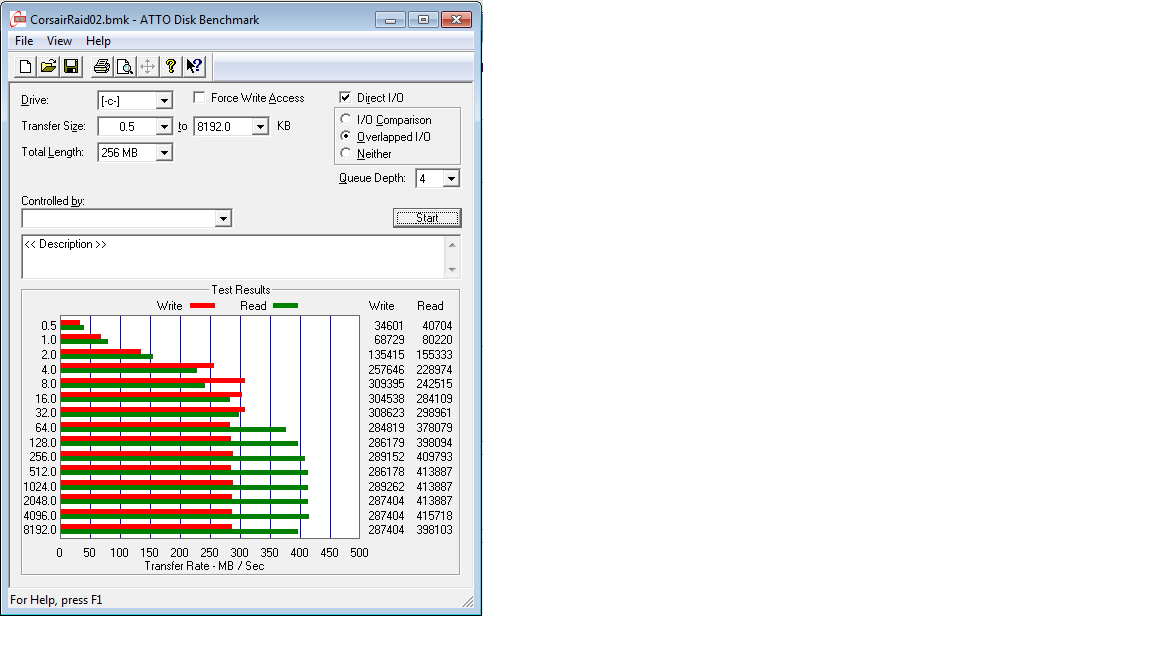Click the window resize grip in status bar
Image resolution: width=1152 pixels, height=648 pixels.
(468, 602)
